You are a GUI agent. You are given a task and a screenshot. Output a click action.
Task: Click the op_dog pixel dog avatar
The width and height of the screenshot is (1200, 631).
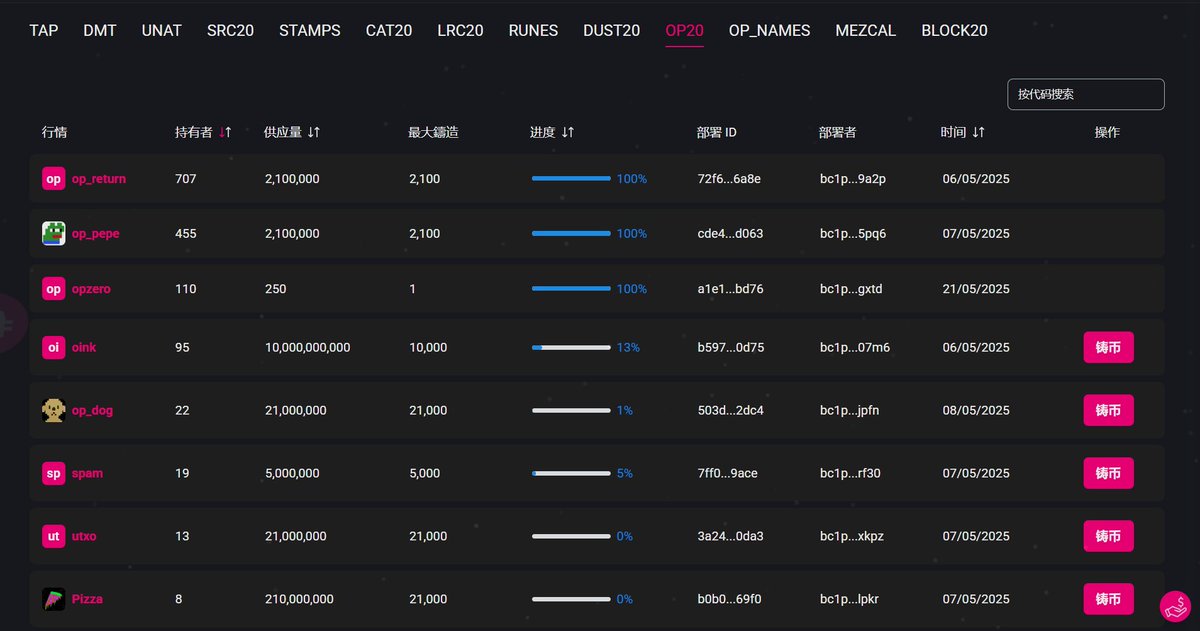pyautogui.click(x=53, y=410)
